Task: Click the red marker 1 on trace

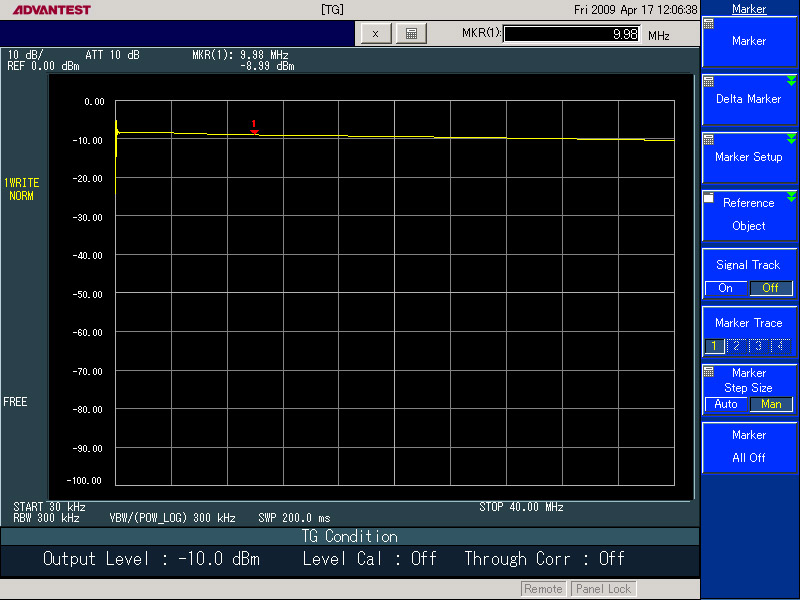Action: [x=254, y=129]
